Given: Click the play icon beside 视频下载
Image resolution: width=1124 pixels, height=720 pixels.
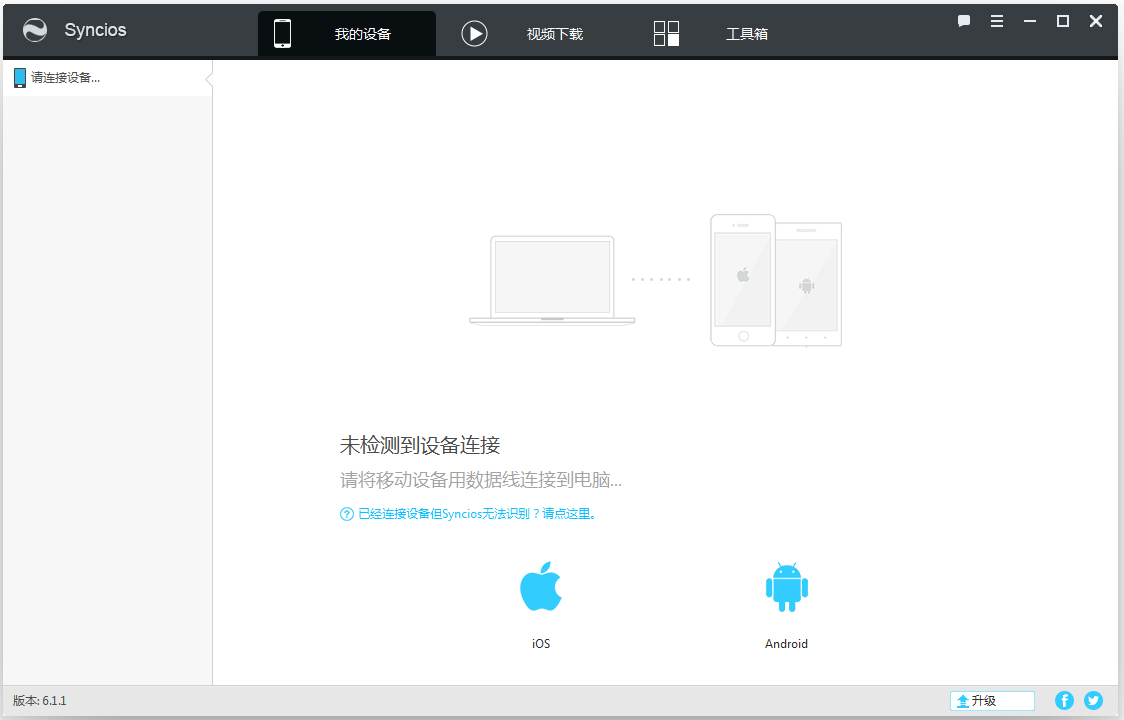Looking at the screenshot, I should (474, 34).
